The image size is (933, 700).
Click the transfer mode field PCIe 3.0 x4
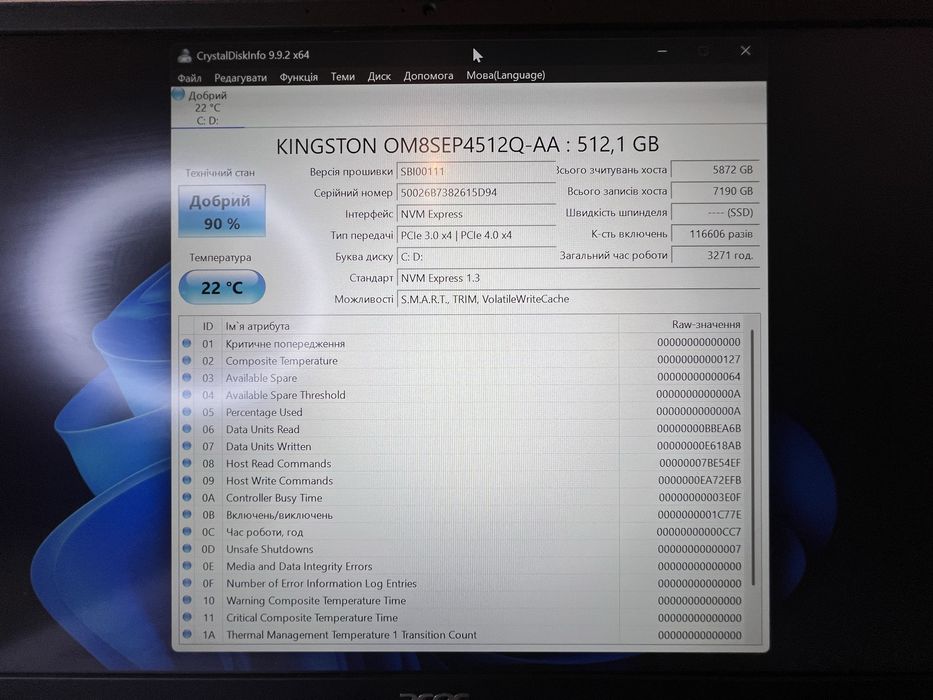pyautogui.click(x=476, y=236)
